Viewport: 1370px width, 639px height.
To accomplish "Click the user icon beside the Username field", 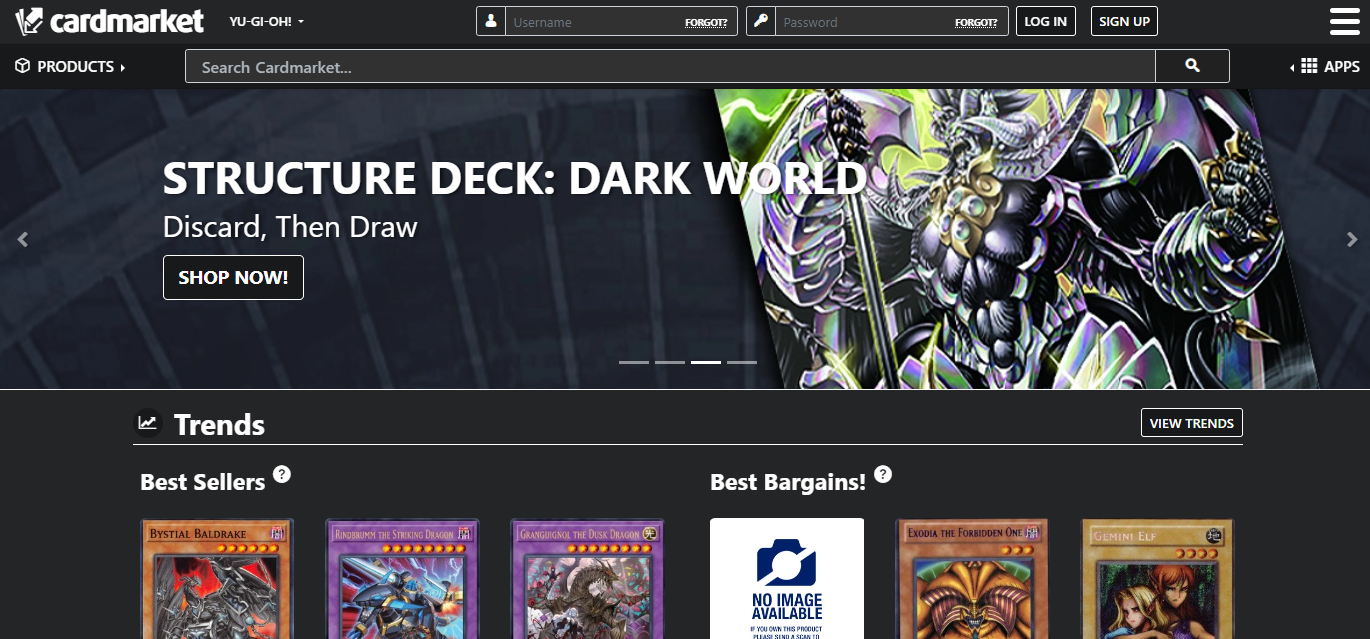I will tap(490, 21).
